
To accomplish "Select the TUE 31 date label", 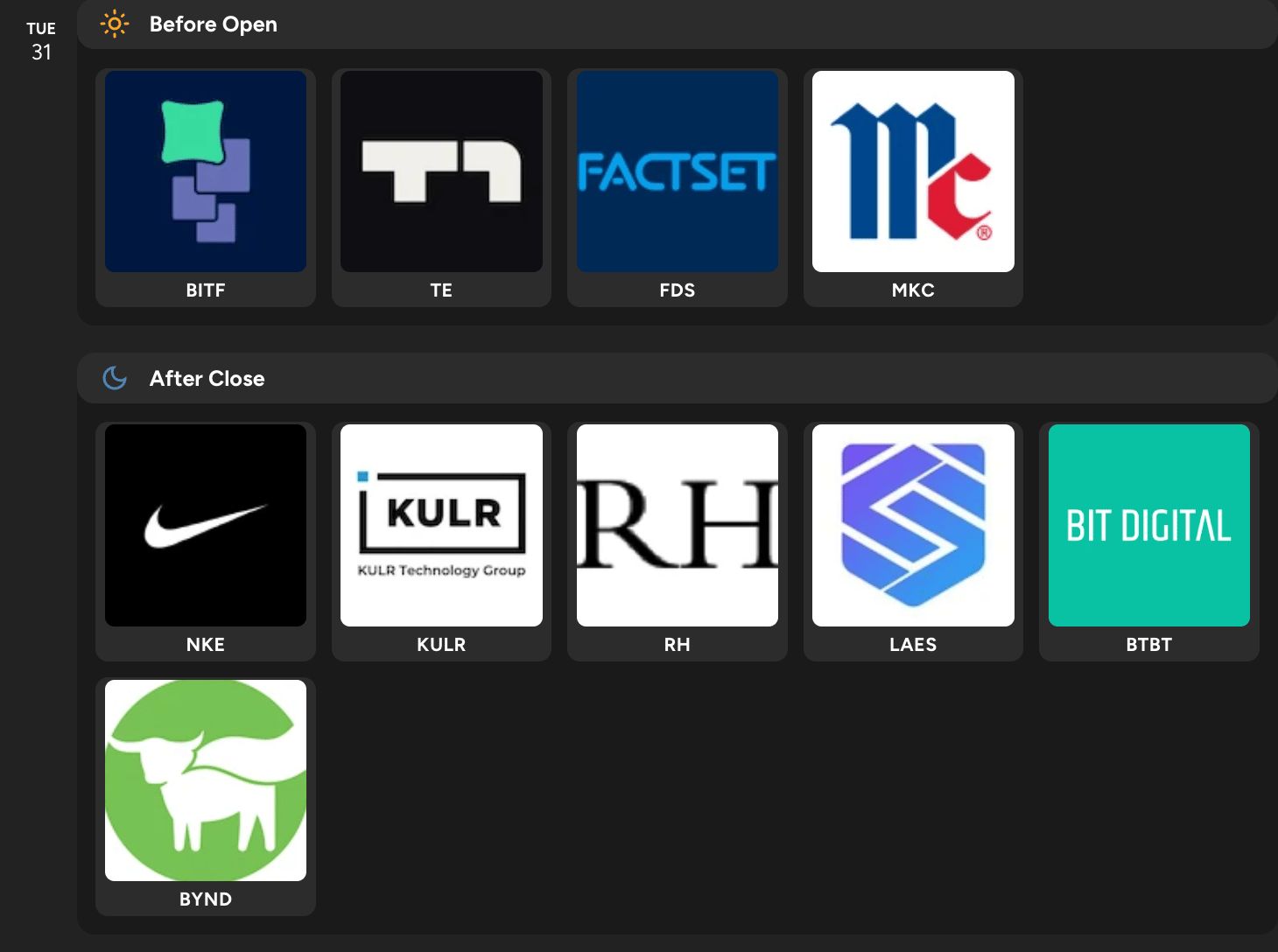I will pyautogui.click(x=41, y=41).
